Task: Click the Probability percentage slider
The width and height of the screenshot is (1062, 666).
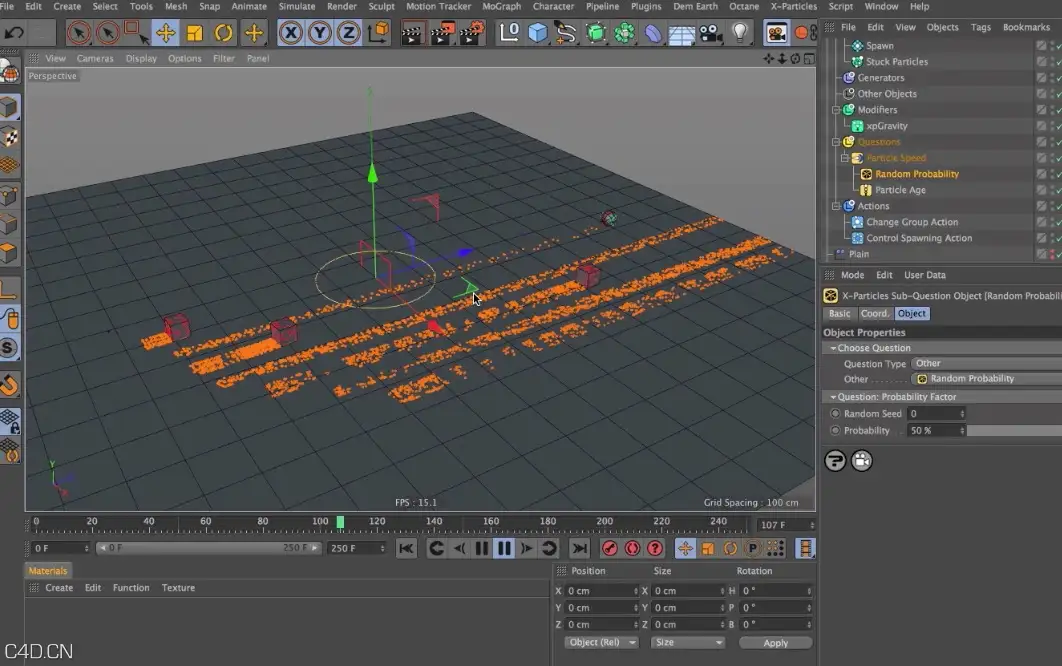Action: 1014,431
